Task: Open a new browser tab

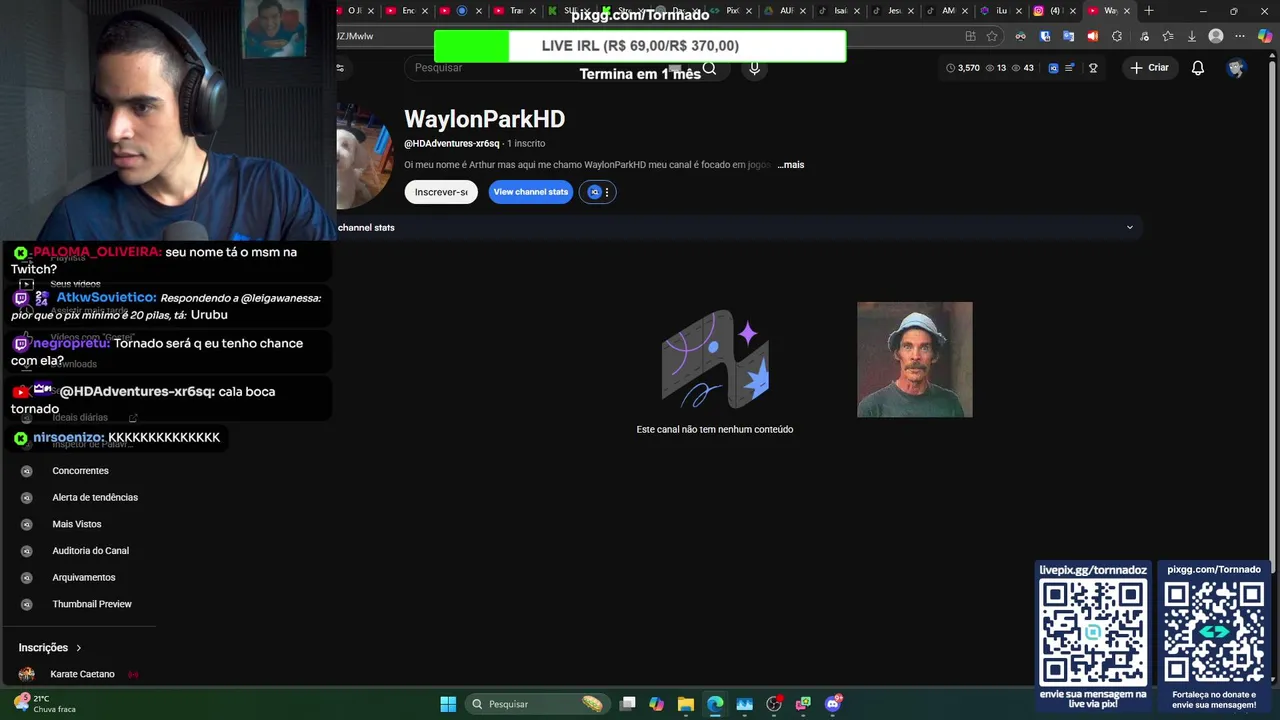Action: coord(1149,11)
